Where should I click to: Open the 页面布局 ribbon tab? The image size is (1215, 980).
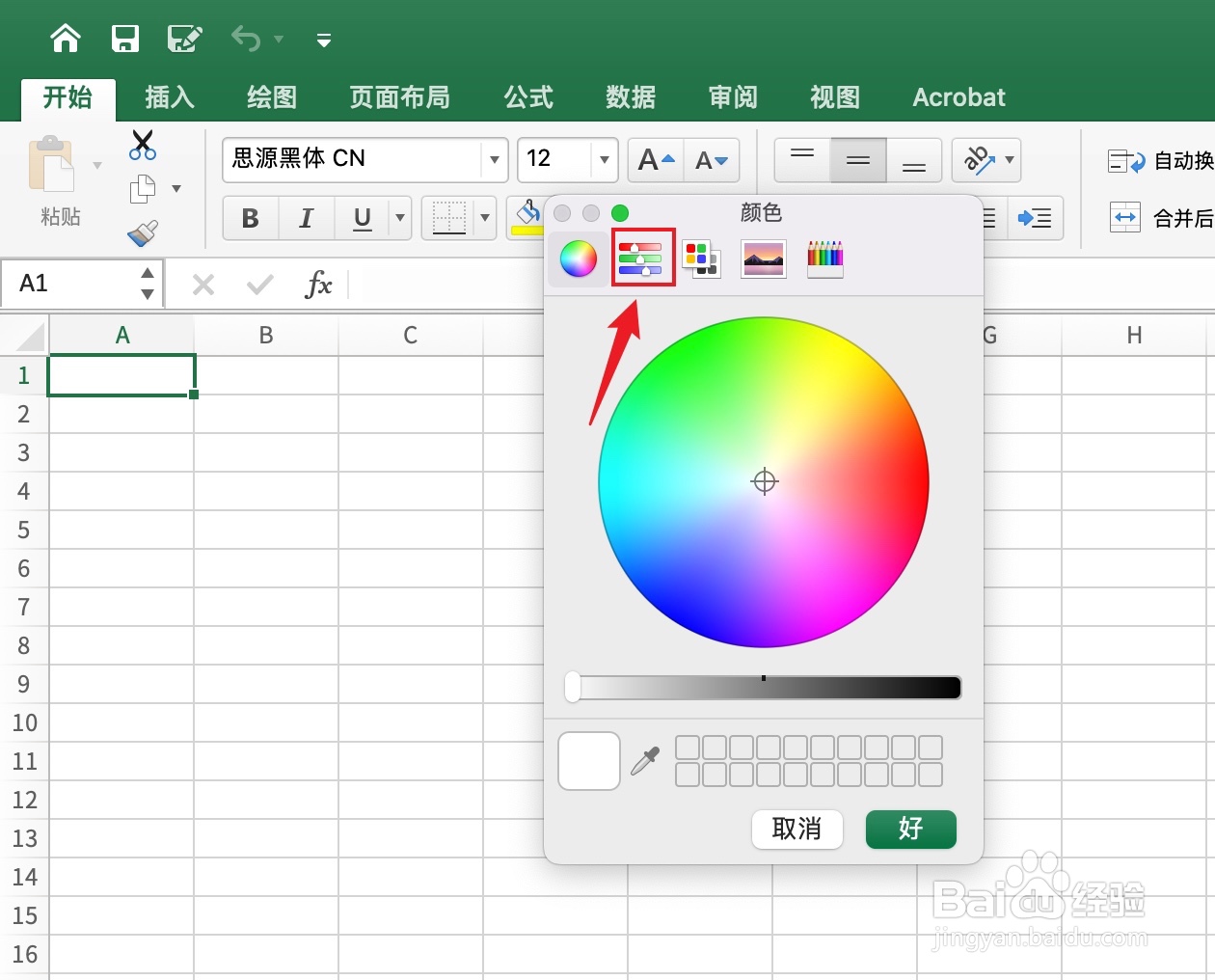[x=399, y=97]
